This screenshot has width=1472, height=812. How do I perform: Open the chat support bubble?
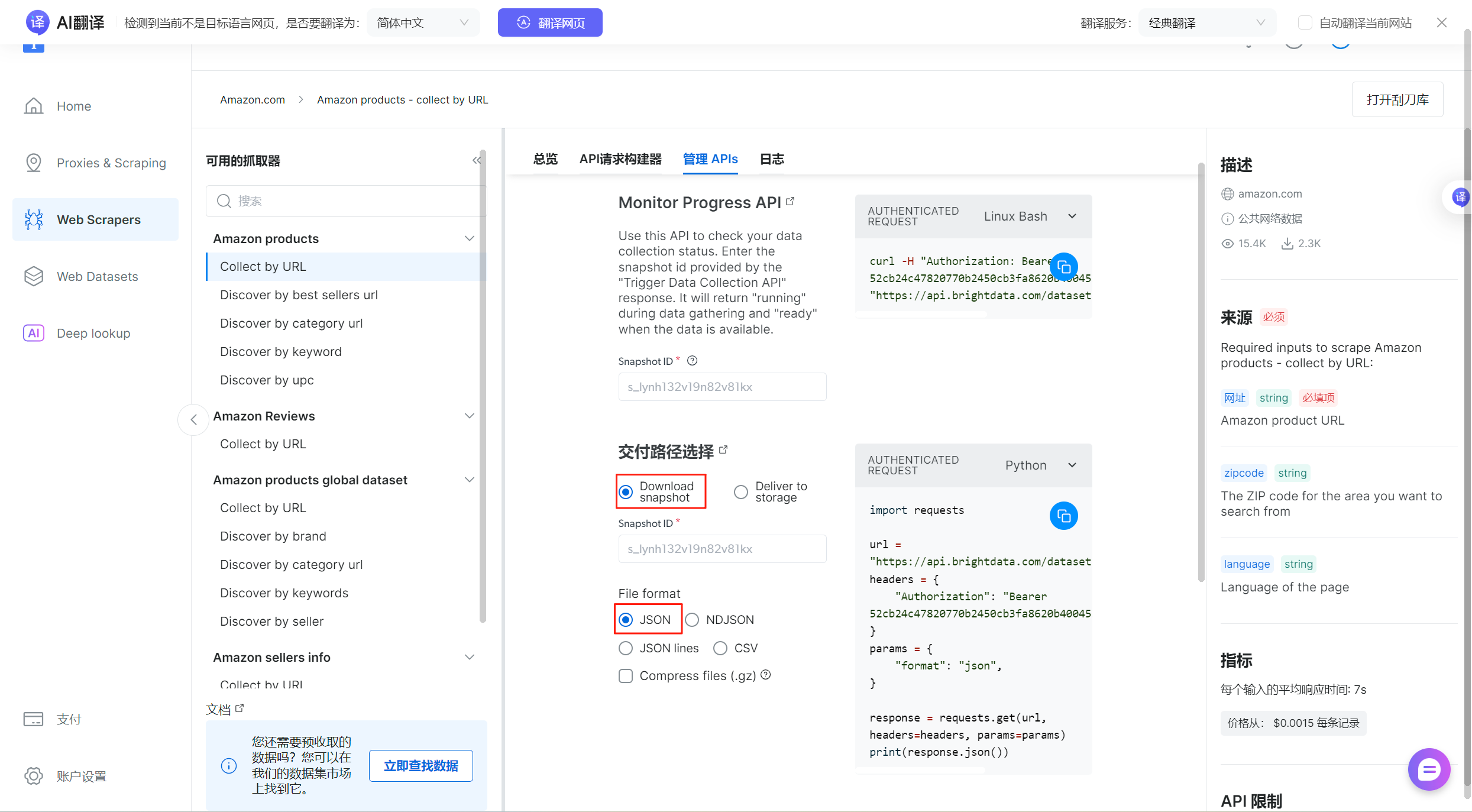[x=1429, y=769]
